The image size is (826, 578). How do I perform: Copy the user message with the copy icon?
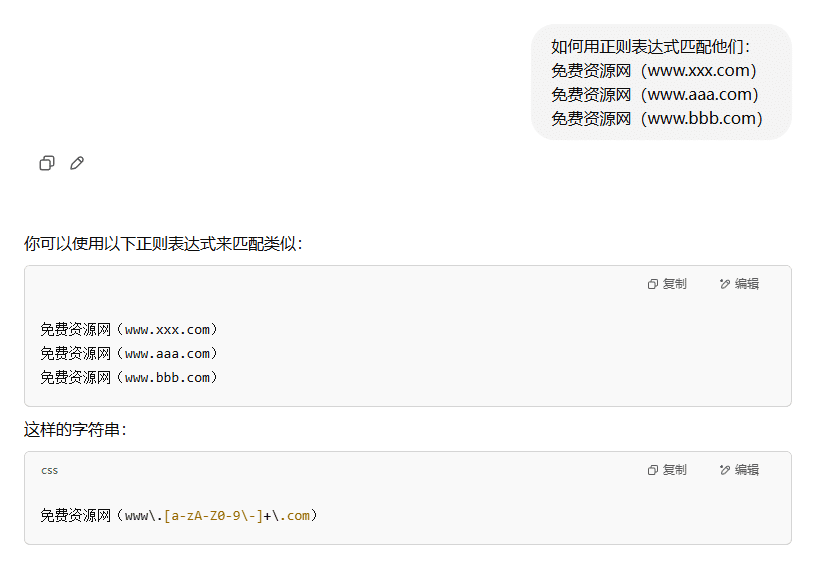(47, 163)
